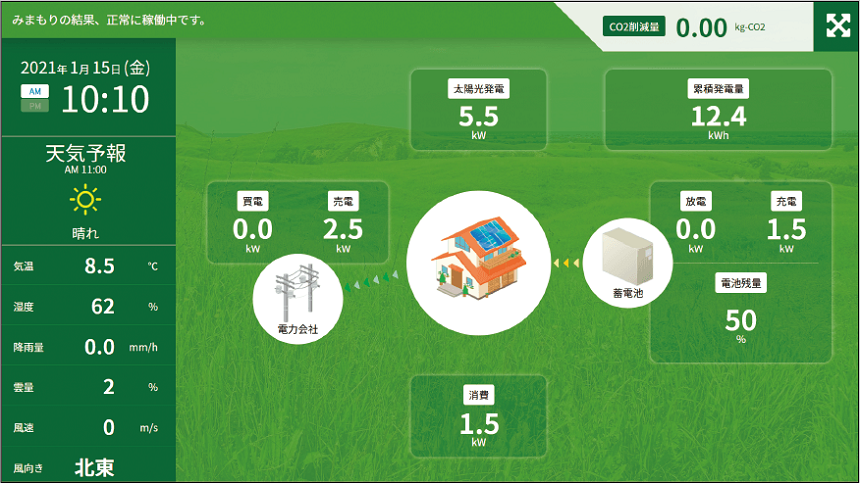Select the 充電 charge label
860x483 pixels.
786,201
